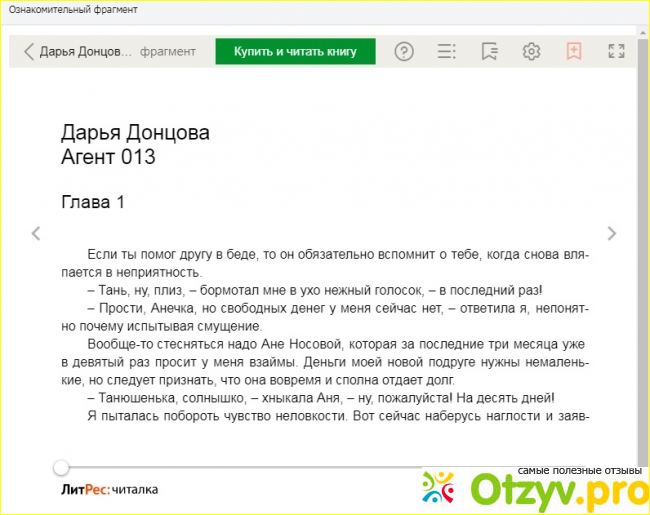Image resolution: width=650 pixels, height=515 pixels.
Task: Open the bookmarks list icon
Action: pyautogui.click(x=489, y=52)
